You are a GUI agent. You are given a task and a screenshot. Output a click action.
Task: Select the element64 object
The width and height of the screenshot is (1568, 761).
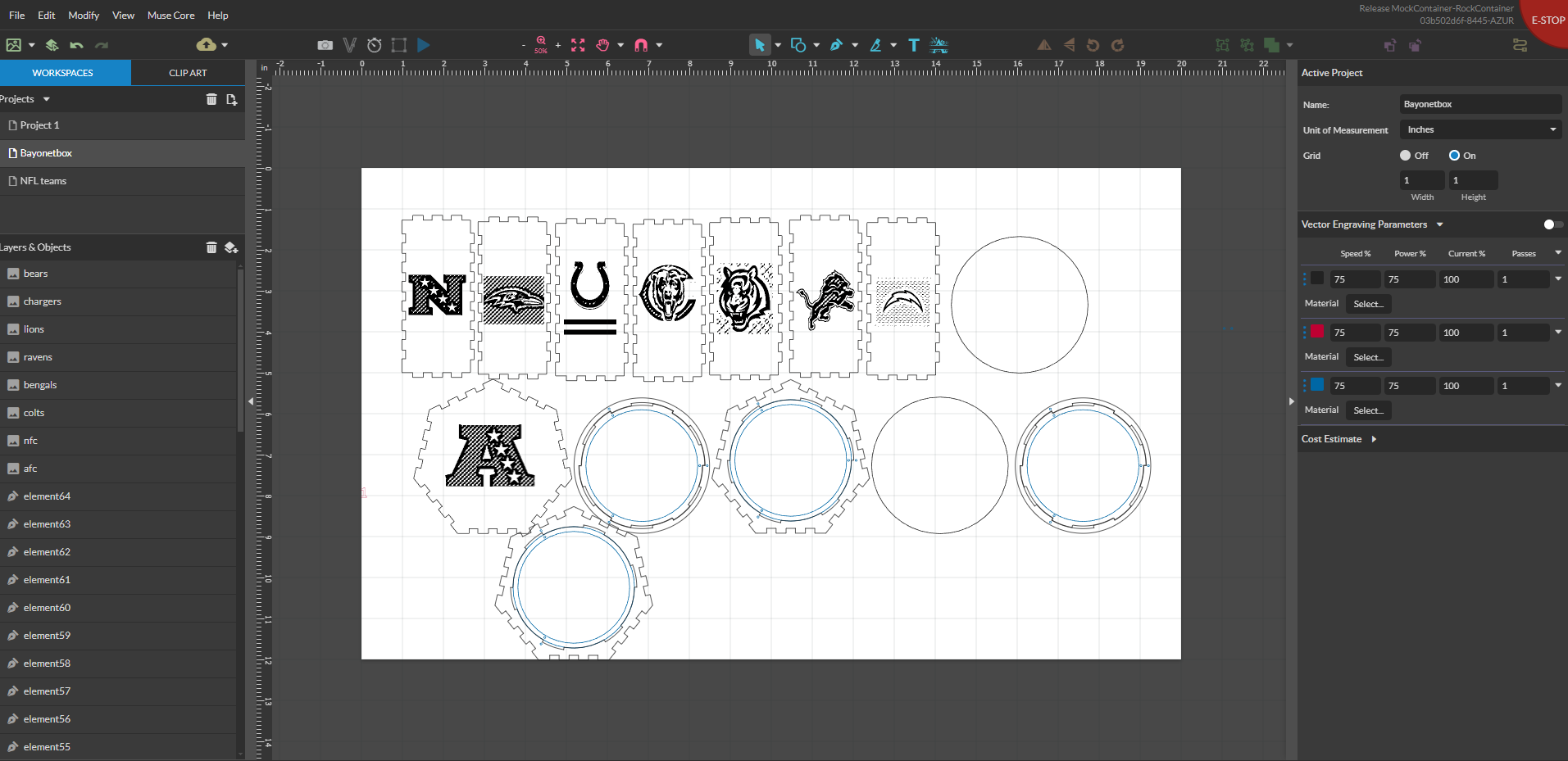(119, 496)
